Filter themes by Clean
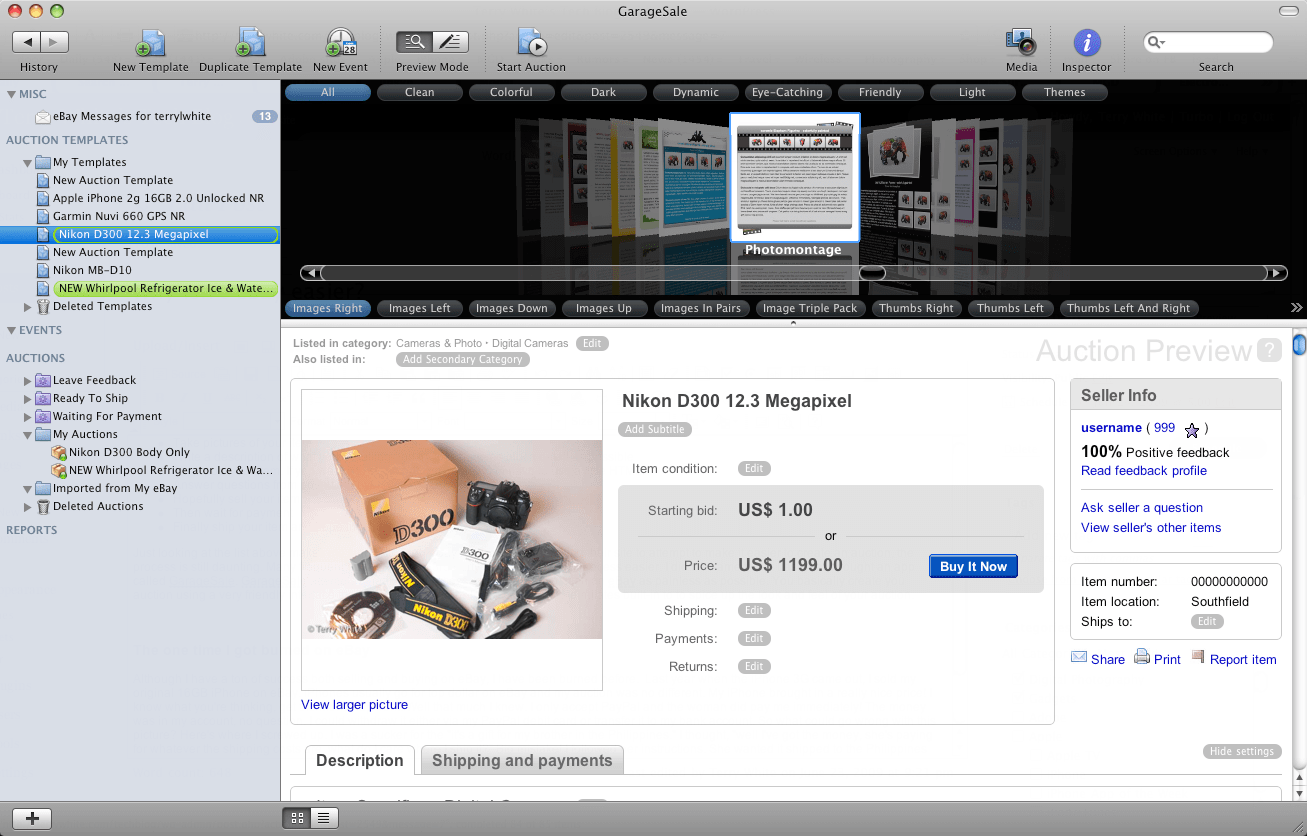 point(420,92)
